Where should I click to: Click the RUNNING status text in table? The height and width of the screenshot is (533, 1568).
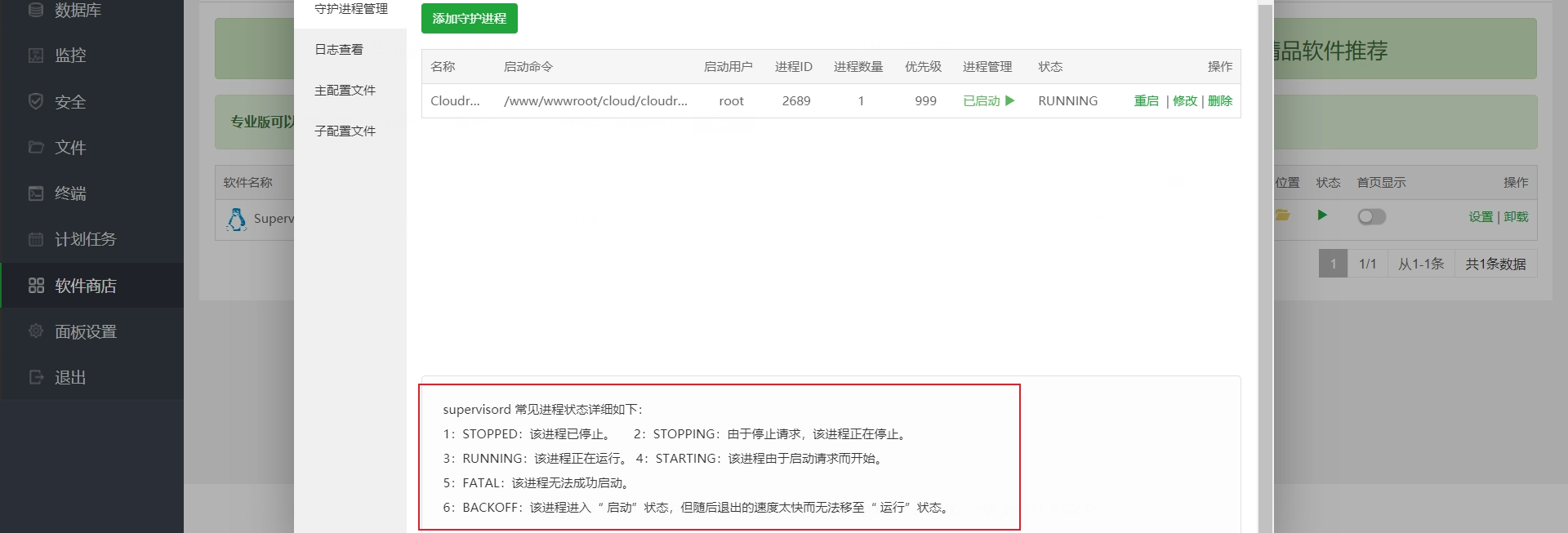pyautogui.click(x=1067, y=100)
